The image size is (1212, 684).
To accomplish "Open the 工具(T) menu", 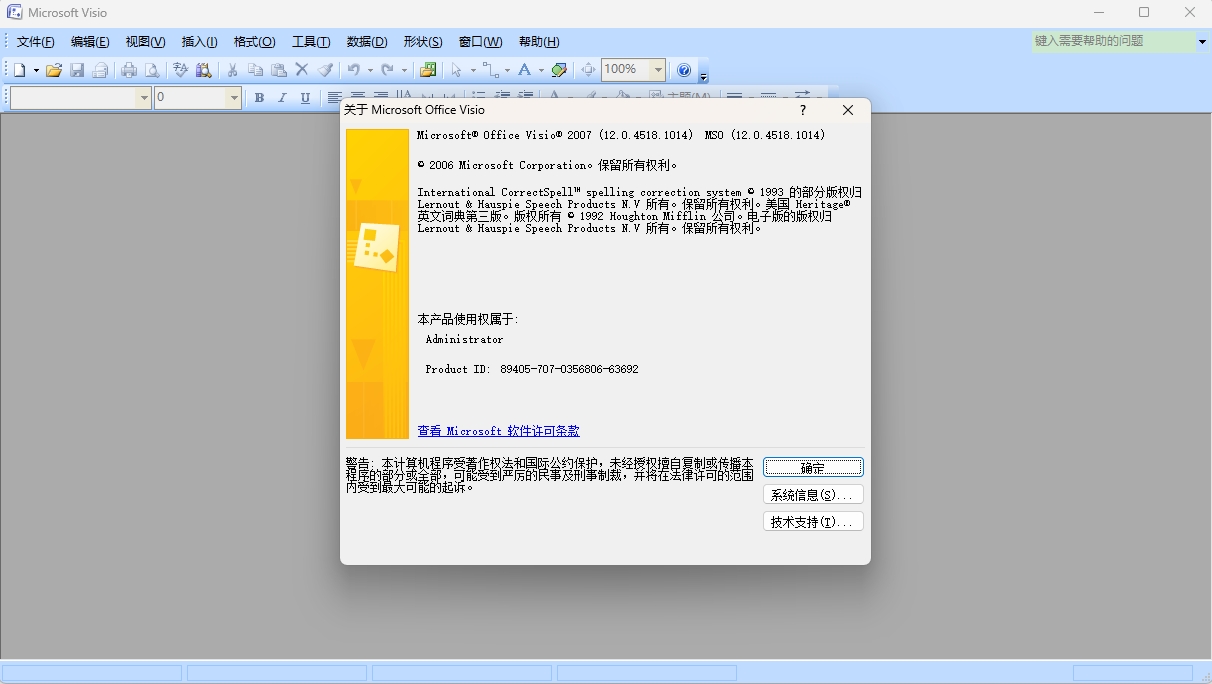I will [x=311, y=42].
